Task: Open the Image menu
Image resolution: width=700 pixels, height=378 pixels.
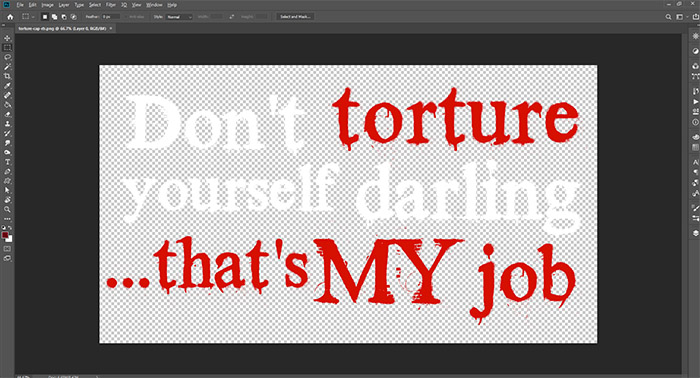Action: [x=47, y=5]
